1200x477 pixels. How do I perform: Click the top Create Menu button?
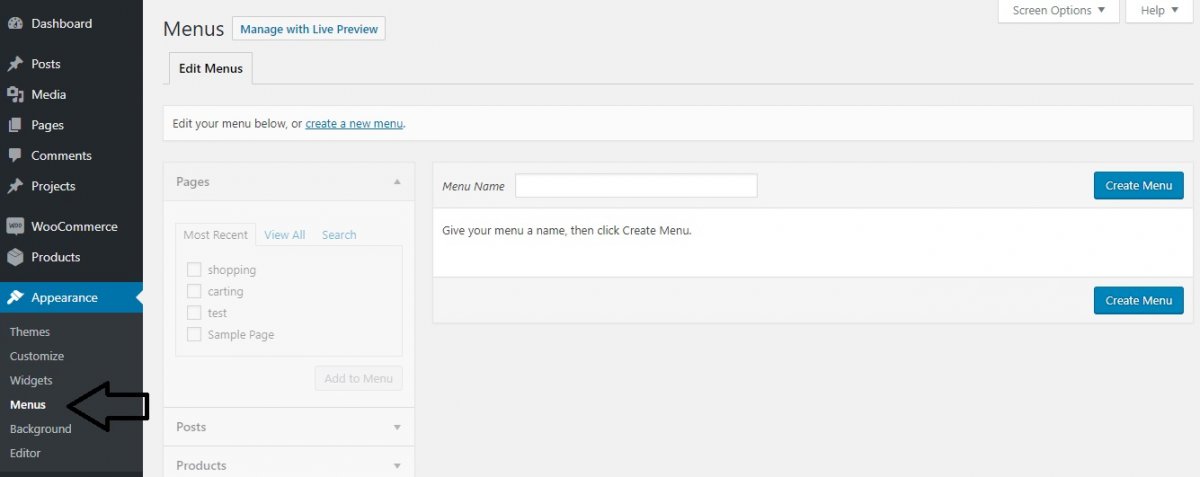tap(1138, 185)
